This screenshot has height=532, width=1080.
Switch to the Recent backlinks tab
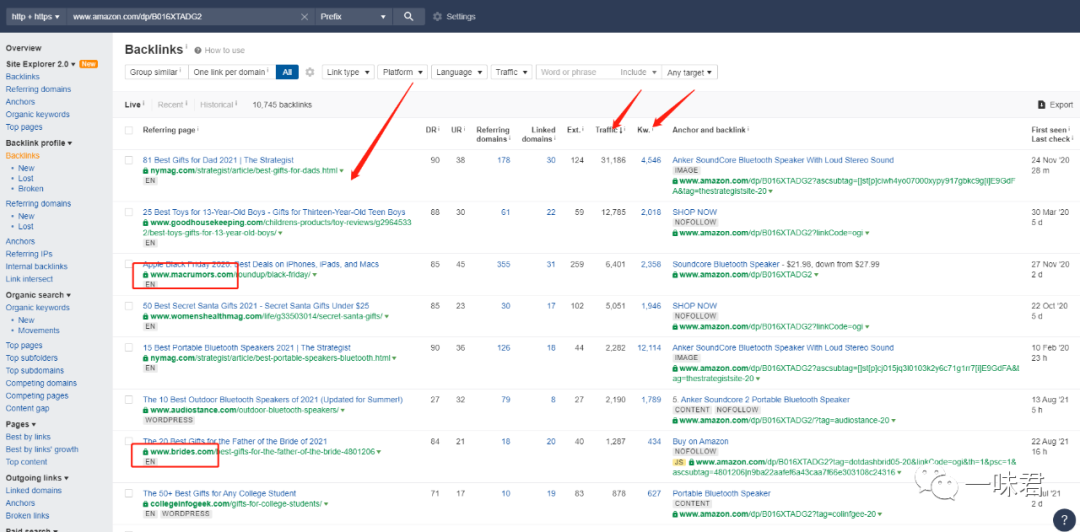(170, 105)
